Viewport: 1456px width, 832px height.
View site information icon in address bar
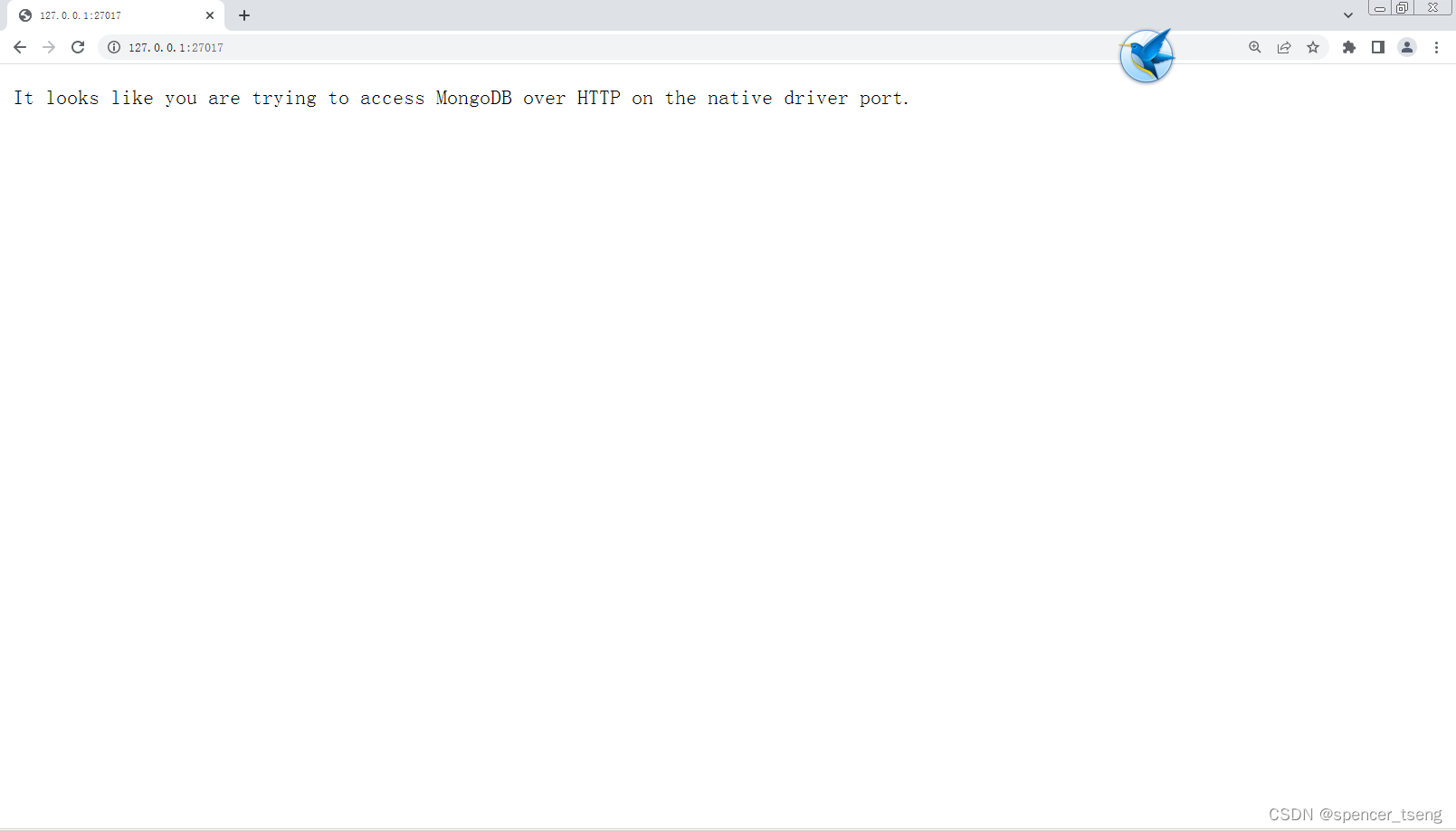click(x=114, y=47)
